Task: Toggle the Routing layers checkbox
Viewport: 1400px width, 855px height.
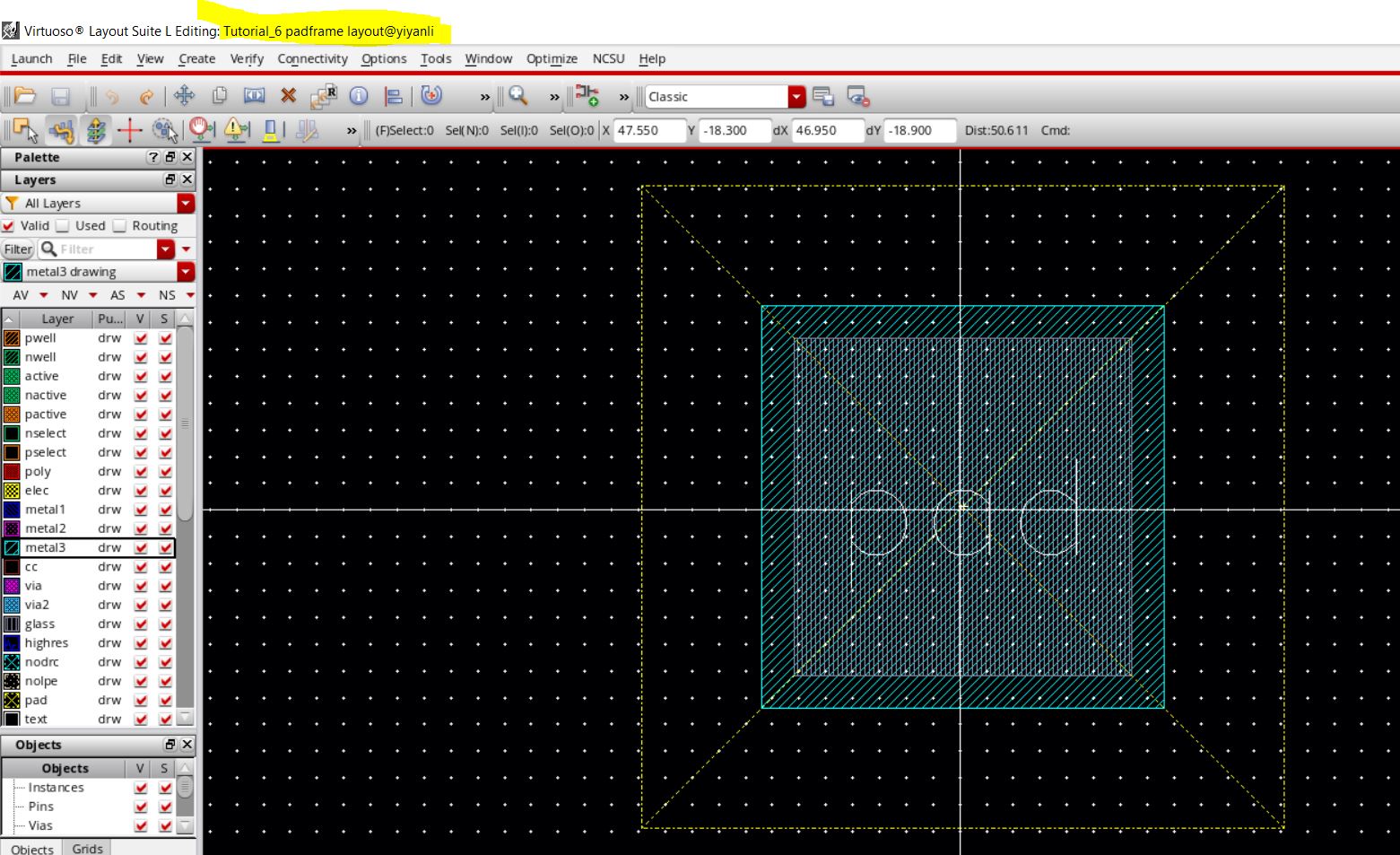Action: click(119, 226)
